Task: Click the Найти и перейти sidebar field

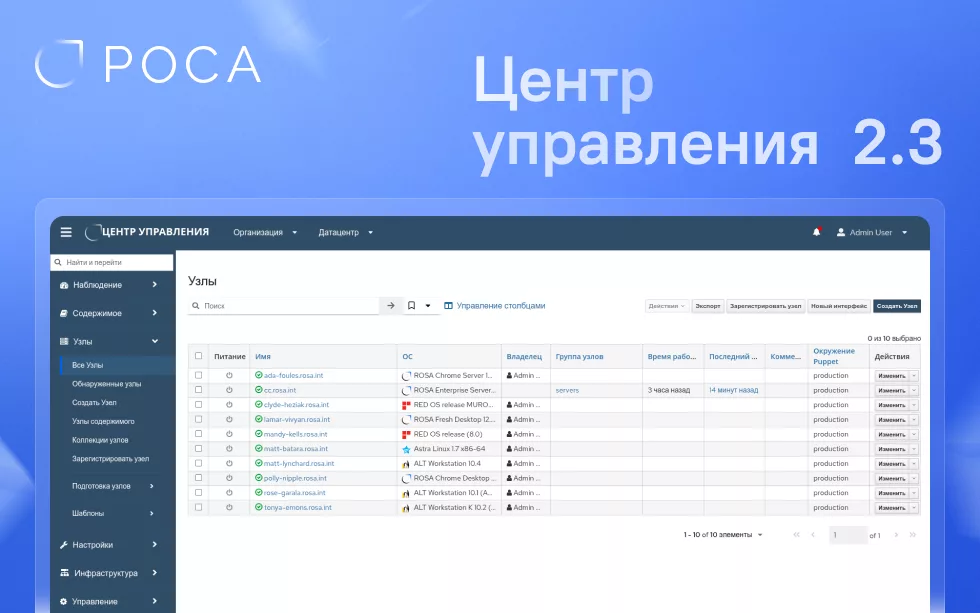Action: click(x=112, y=262)
